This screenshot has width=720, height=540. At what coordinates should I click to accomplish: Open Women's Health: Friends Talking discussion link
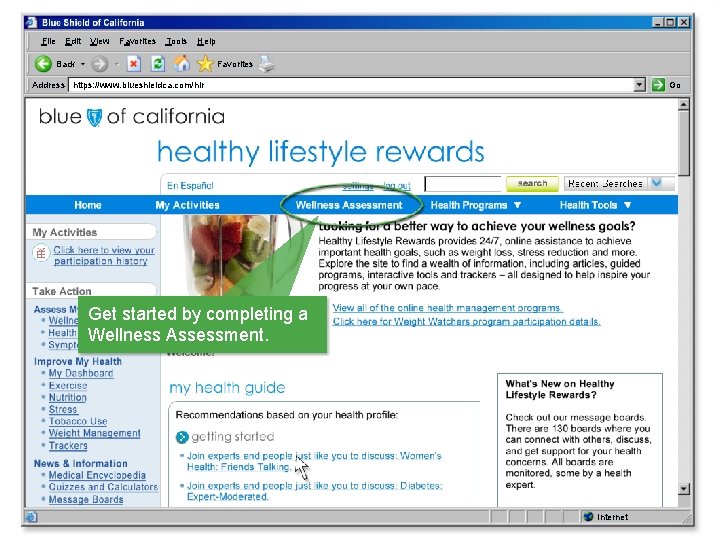[x=314, y=461]
